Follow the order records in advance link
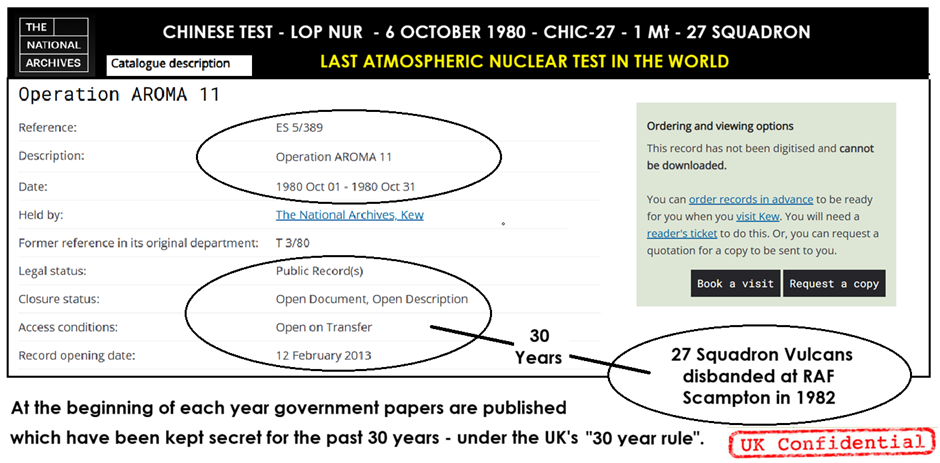 pyautogui.click(x=751, y=199)
